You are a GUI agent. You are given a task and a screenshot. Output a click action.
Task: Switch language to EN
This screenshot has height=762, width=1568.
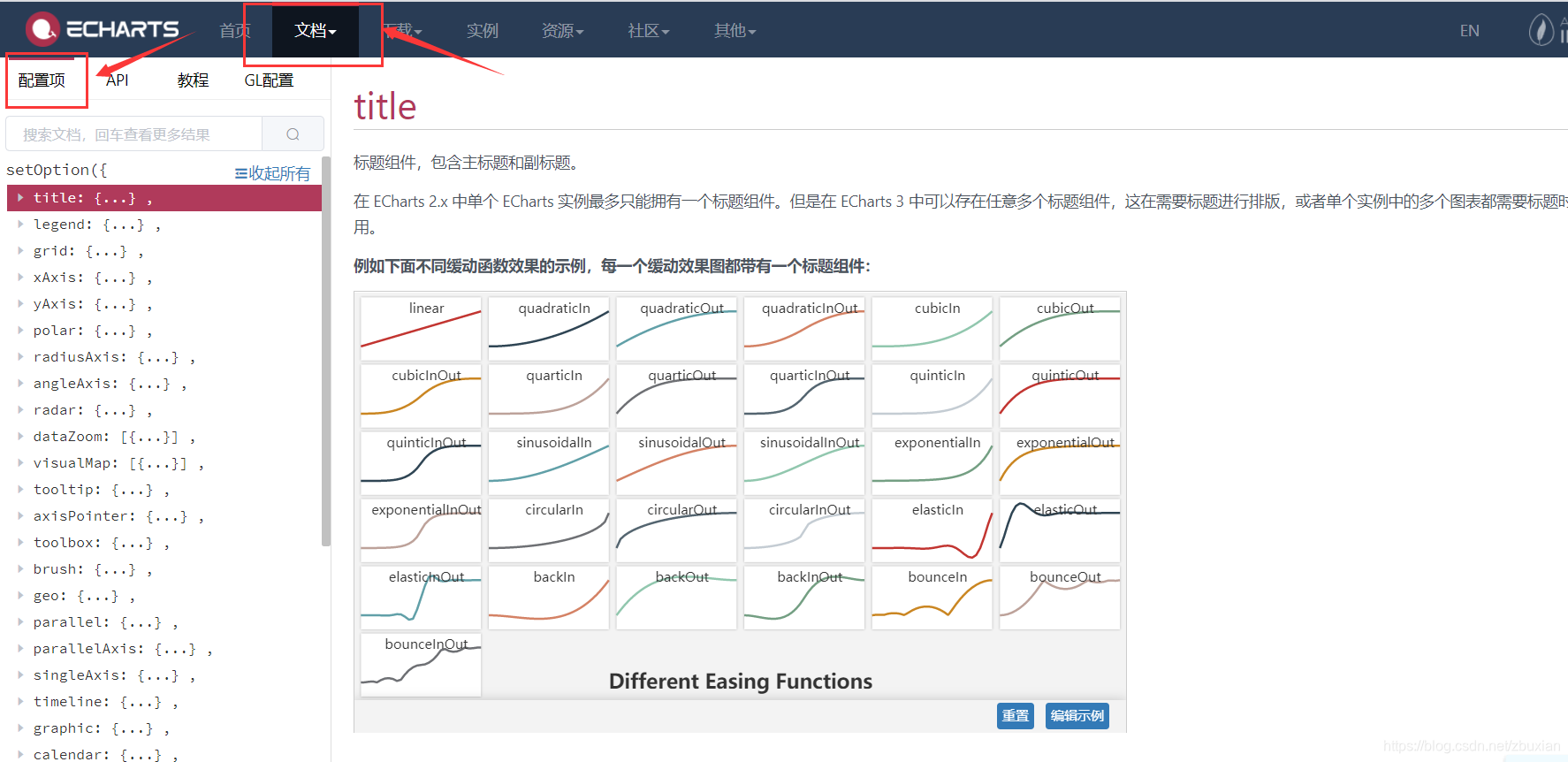[1470, 31]
